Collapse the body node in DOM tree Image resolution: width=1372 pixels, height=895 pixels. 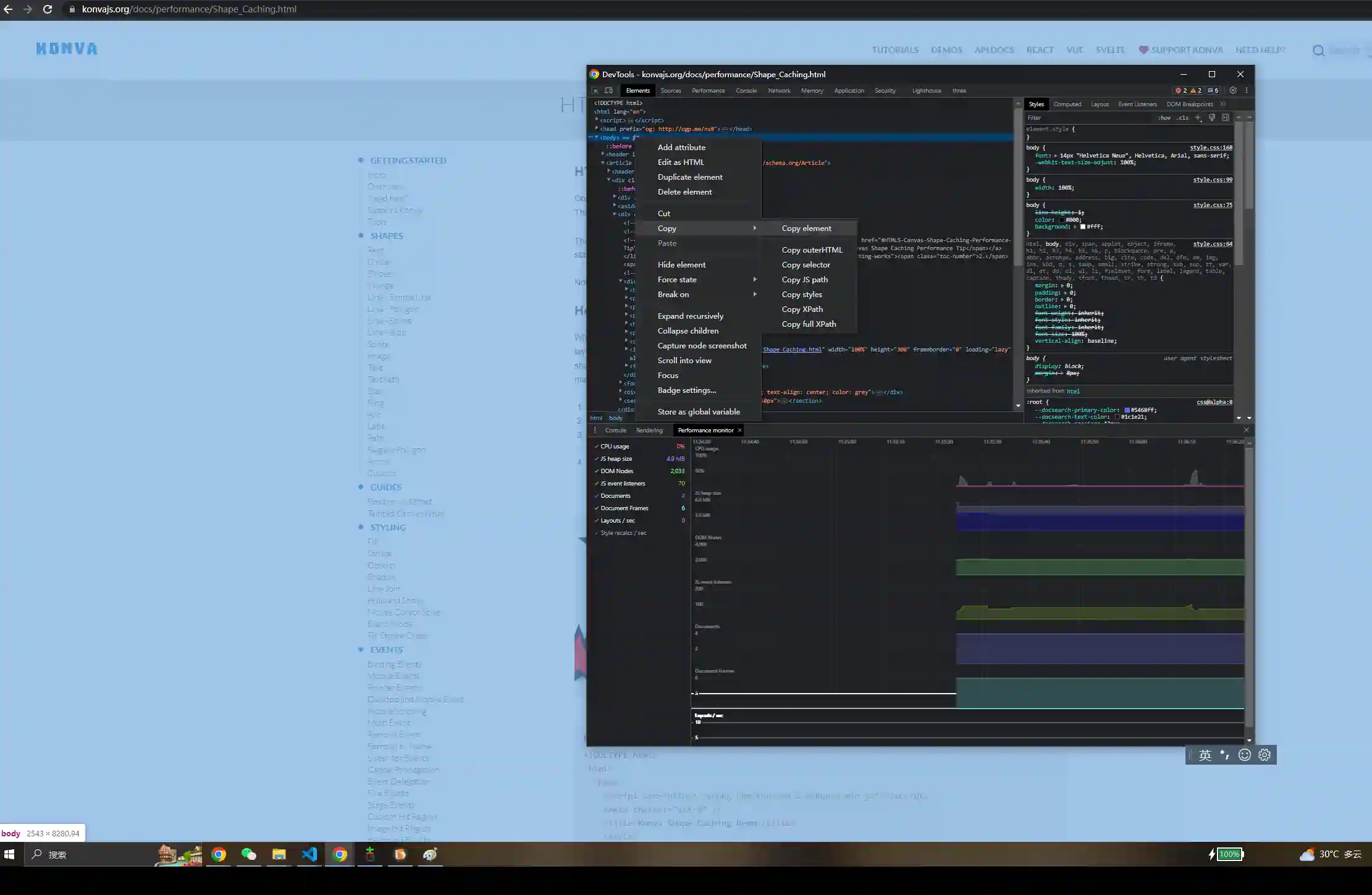pos(597,137)
